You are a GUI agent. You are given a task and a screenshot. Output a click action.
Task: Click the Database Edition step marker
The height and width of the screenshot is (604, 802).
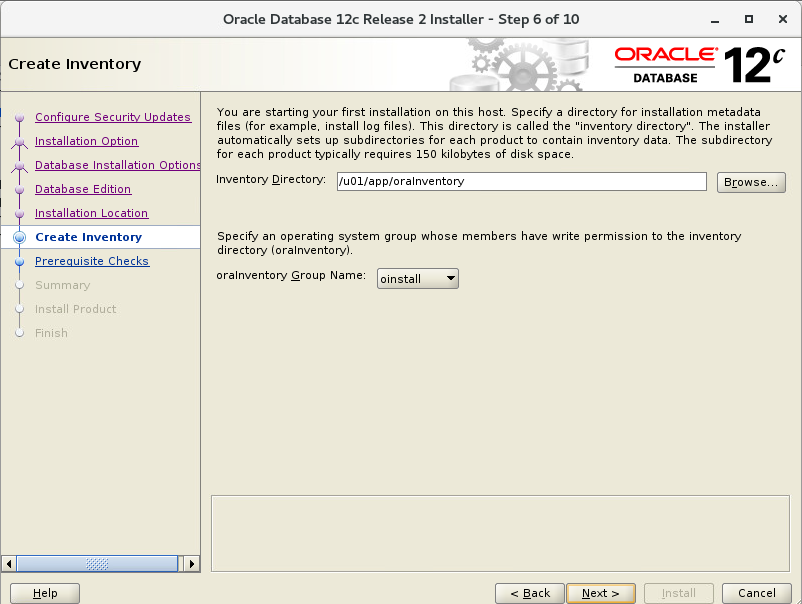[x=19, y=190]
